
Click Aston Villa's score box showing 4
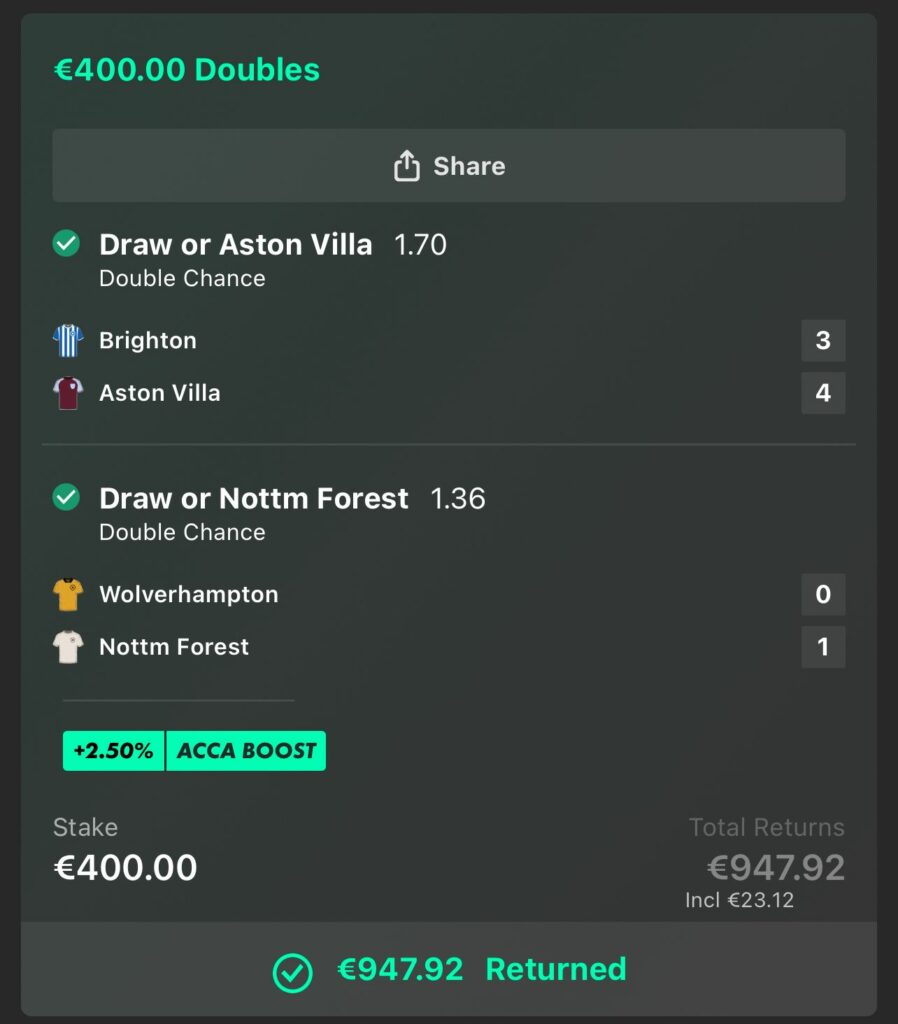coord(823,393)
